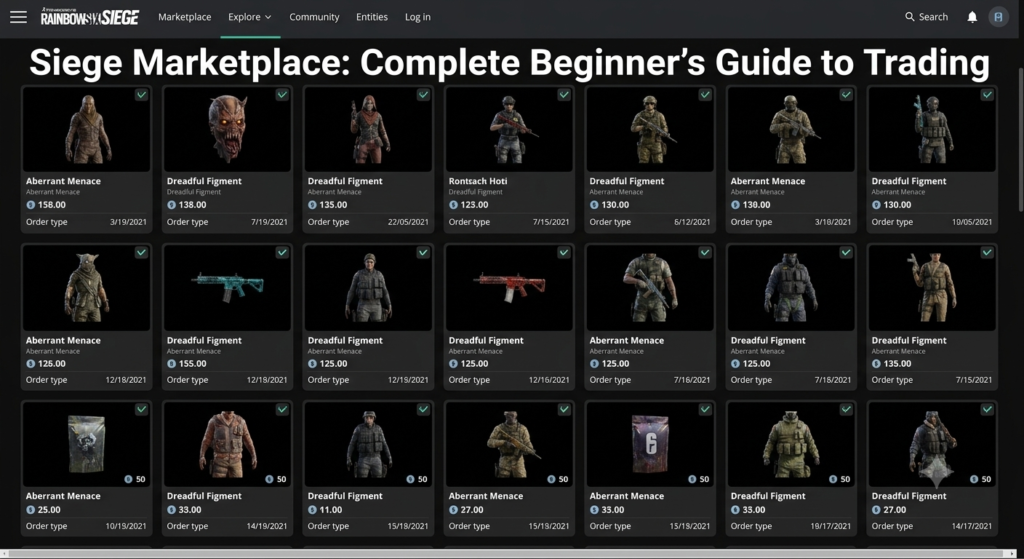Open the user avatar profile icon

point(998,17)
